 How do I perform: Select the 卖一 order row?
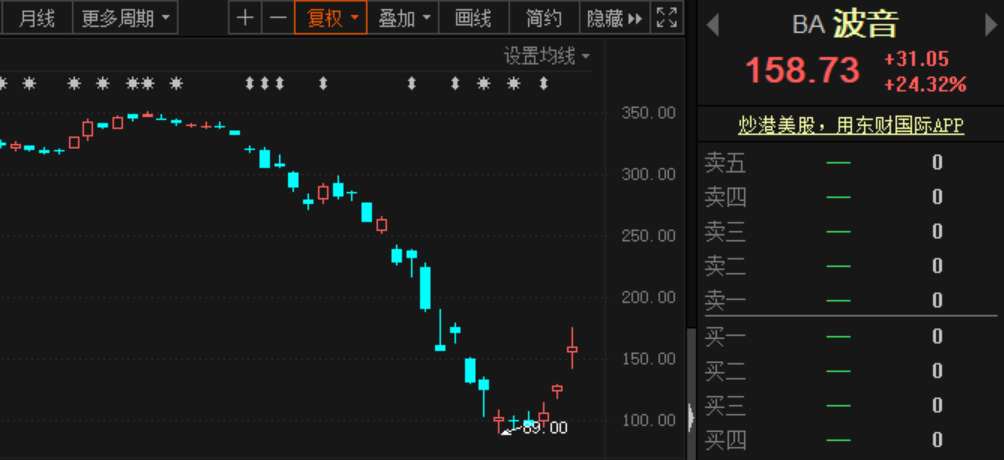coord(850,300)
